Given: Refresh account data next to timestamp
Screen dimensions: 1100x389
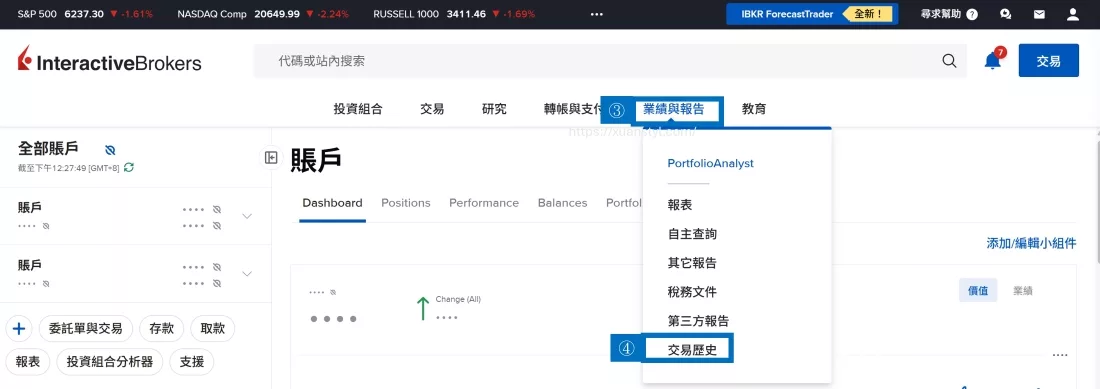Looking at the screenshot, I should coord(129,168).
